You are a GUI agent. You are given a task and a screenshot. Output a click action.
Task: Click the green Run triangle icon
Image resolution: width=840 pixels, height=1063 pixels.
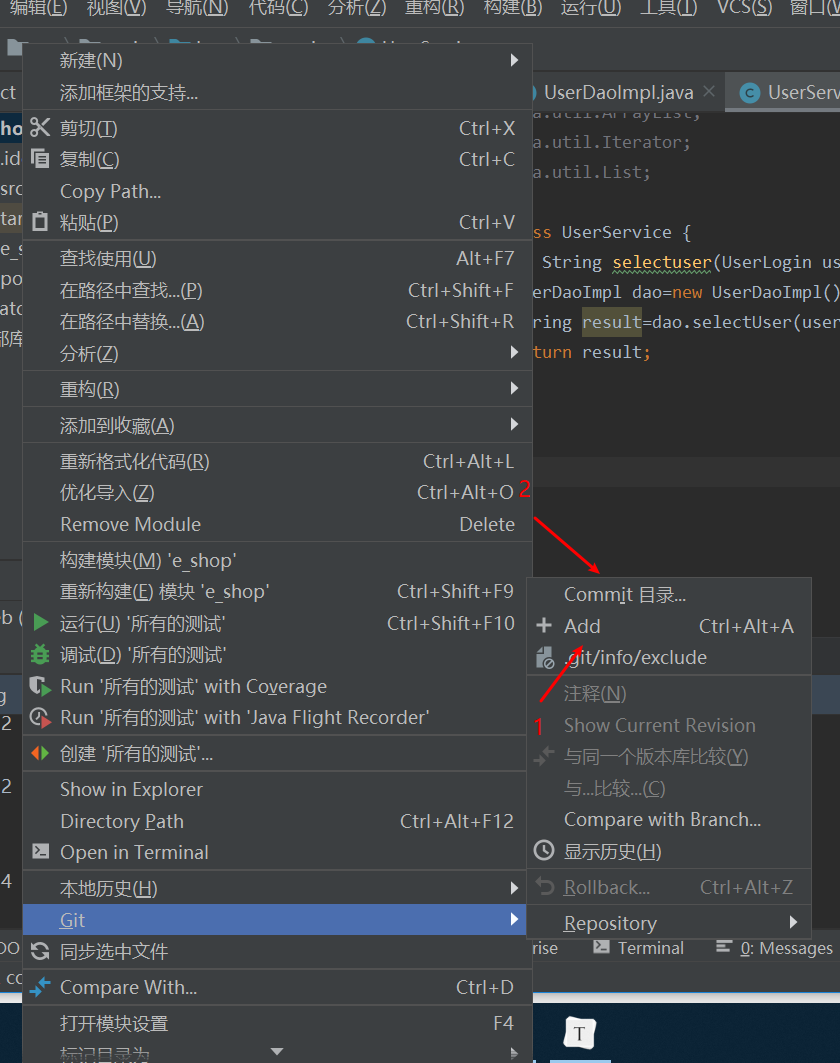click(41, 622)
